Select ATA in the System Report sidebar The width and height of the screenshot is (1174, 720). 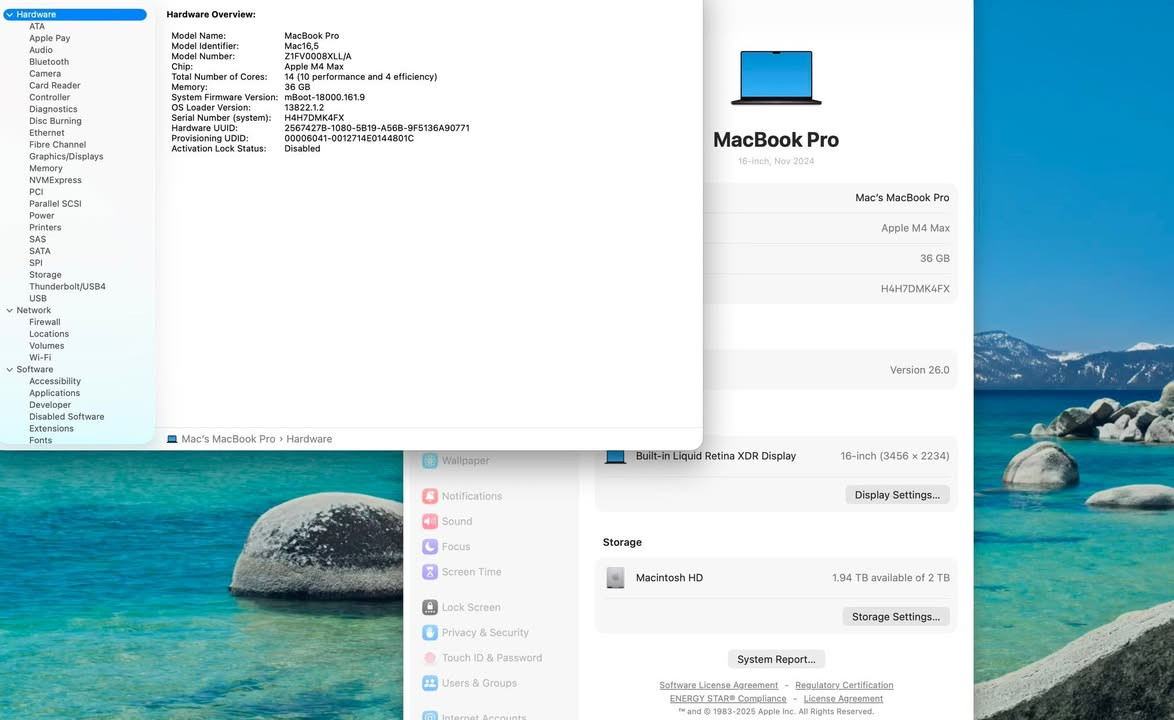37,26
